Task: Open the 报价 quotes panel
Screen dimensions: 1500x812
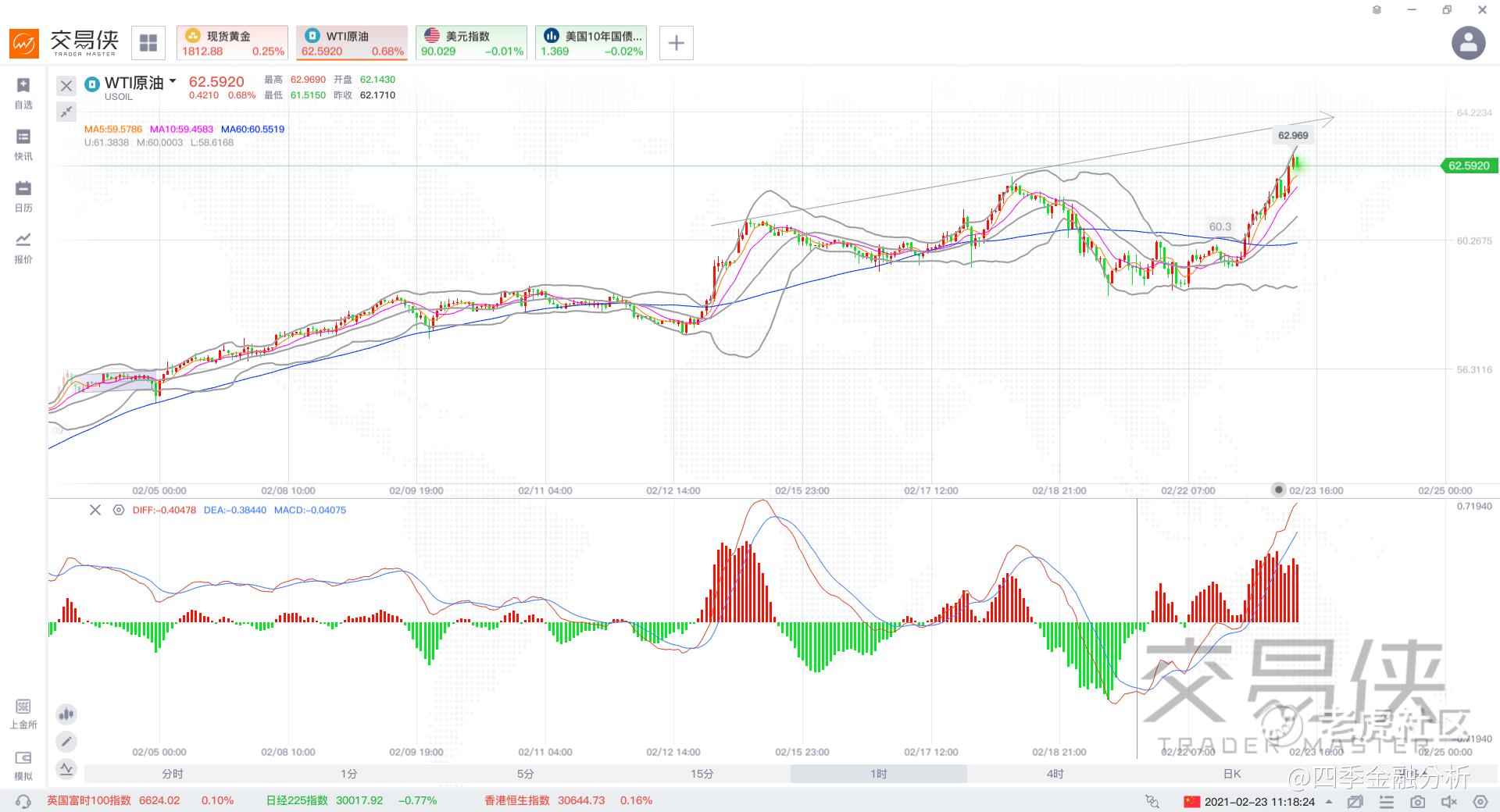Action: pyautogui.click(x=23, y=248)
